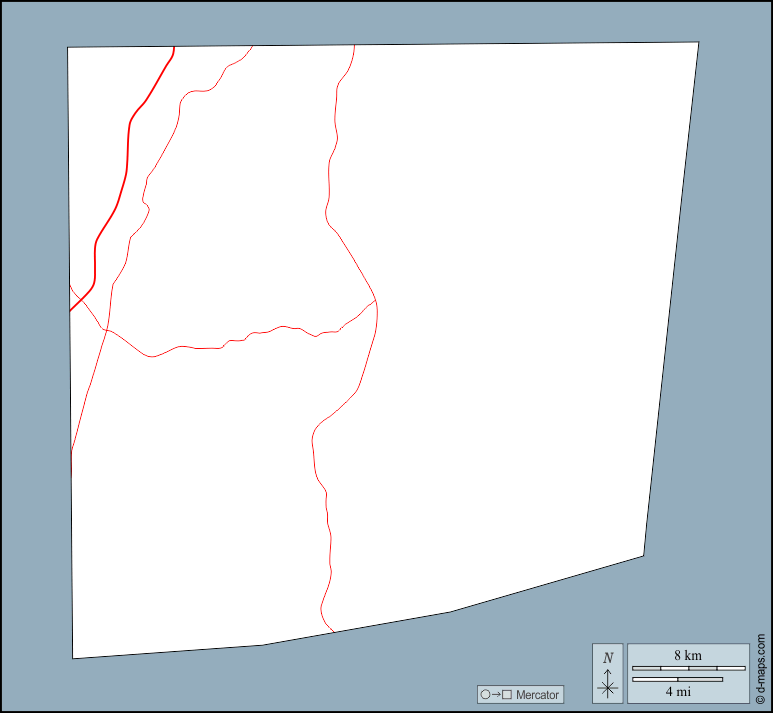Click the kilometer scale bar
Screen dimensions: 773x713
(x=688, y=668)
